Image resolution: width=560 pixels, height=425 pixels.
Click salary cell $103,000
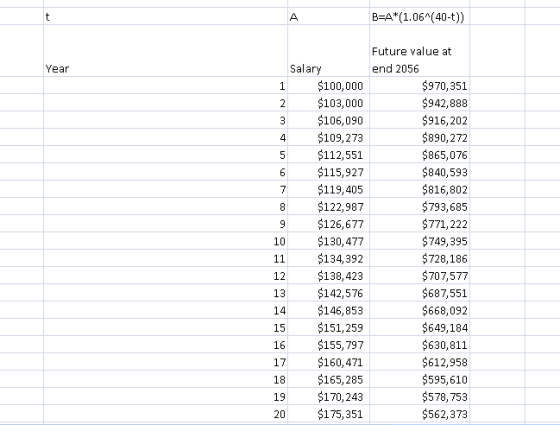tap(328, 103)
